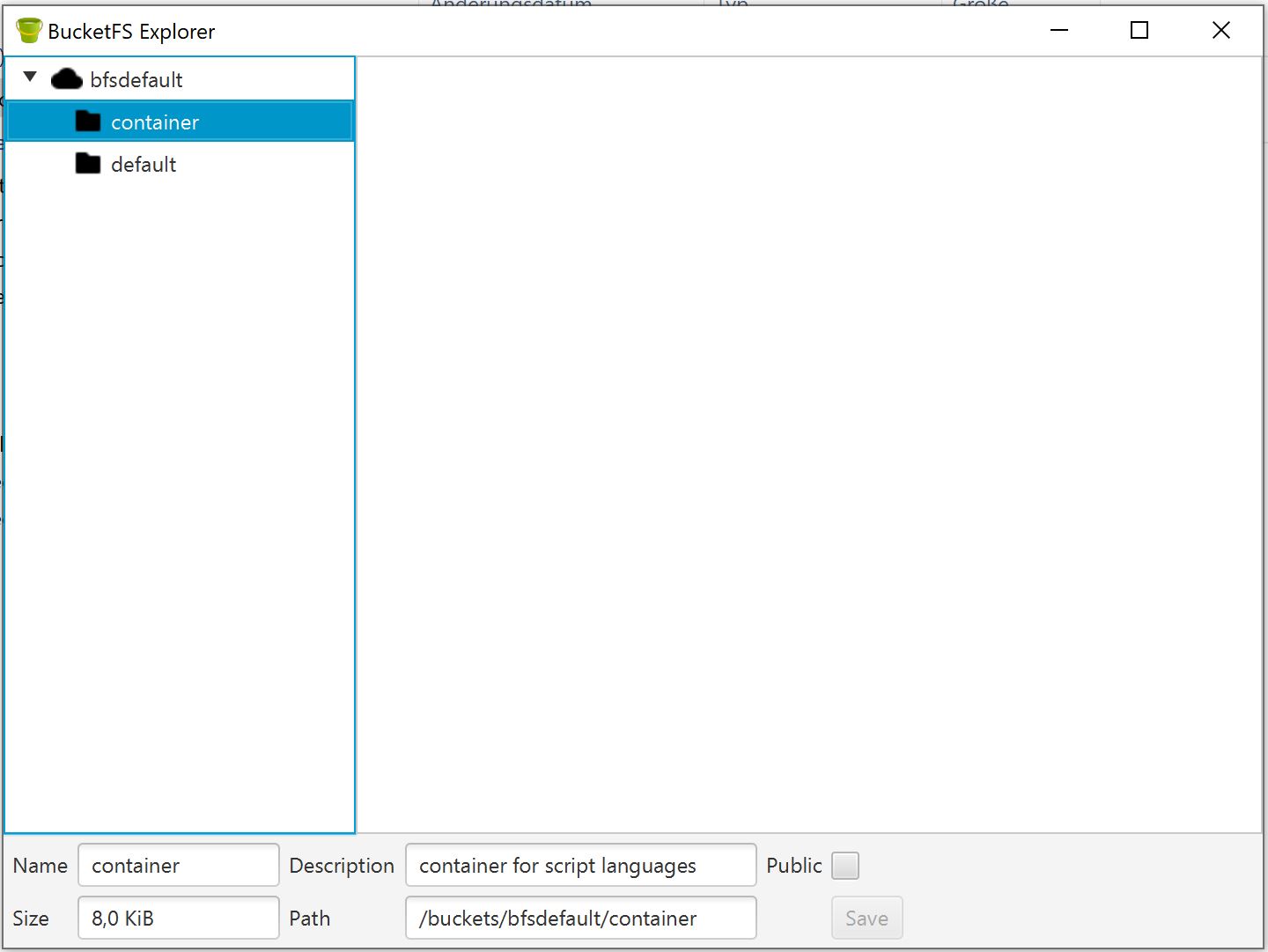Click the Size field showing 8,0 KiB

coord(178,919)
